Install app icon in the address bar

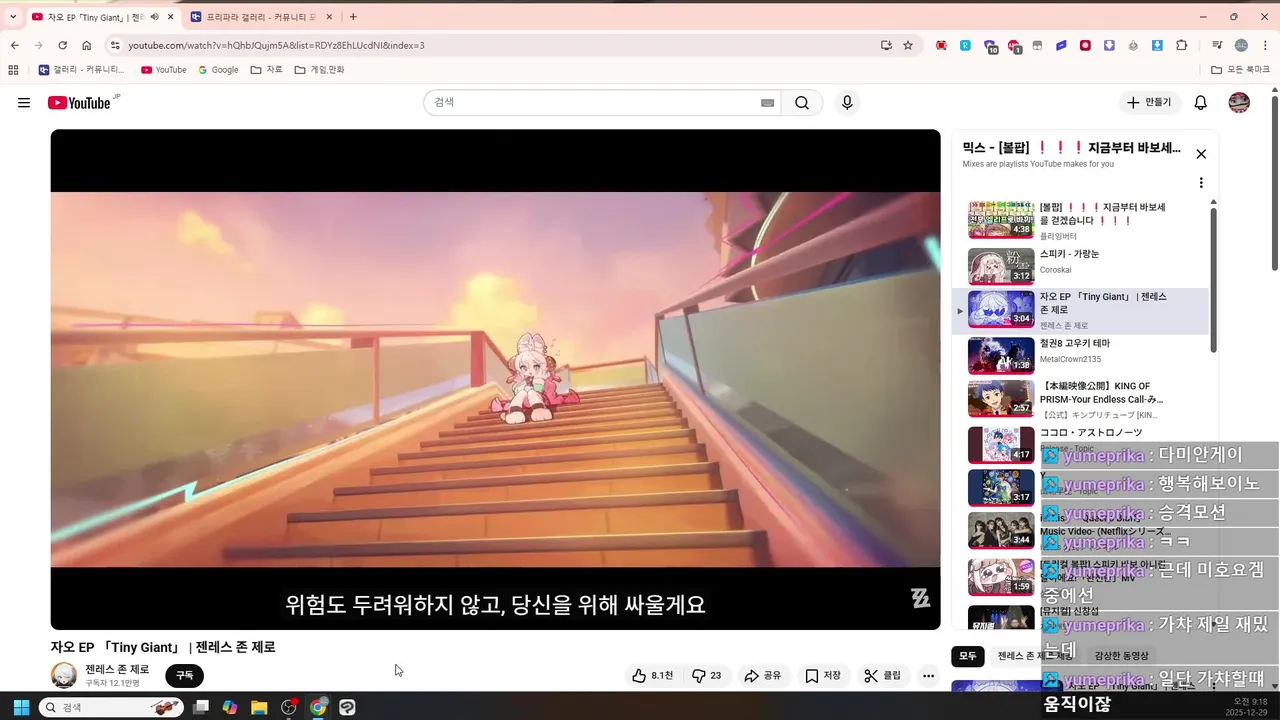click(x=886, y=45)
